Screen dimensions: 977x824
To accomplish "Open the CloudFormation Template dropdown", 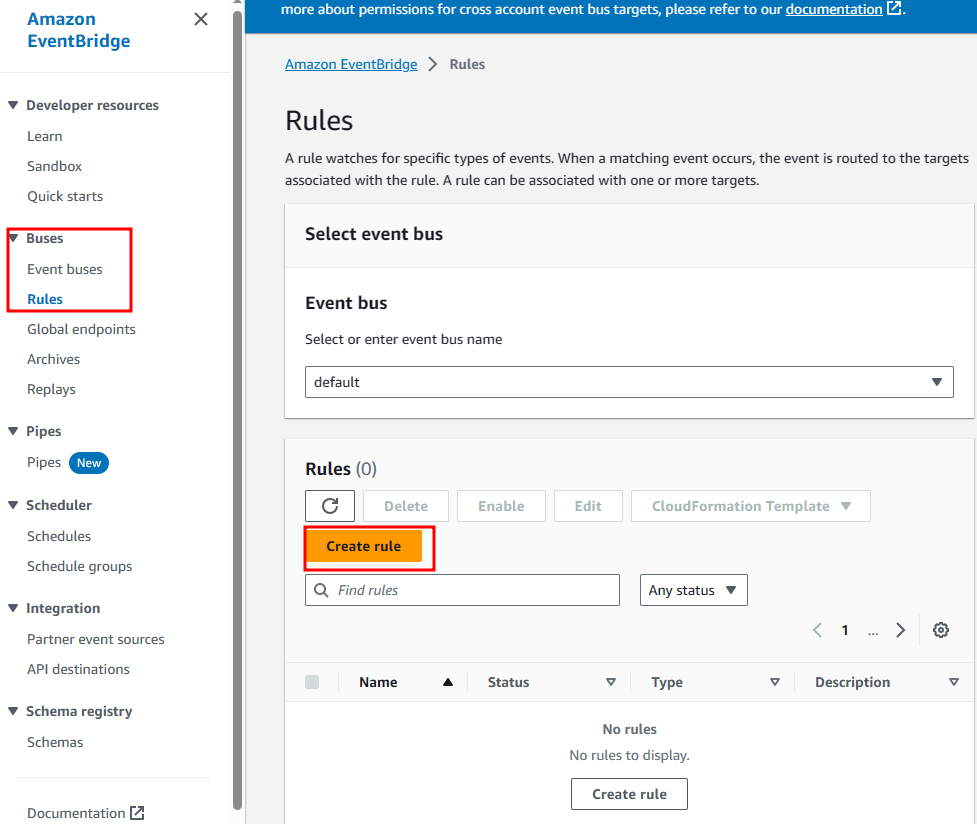I will 750,506.
